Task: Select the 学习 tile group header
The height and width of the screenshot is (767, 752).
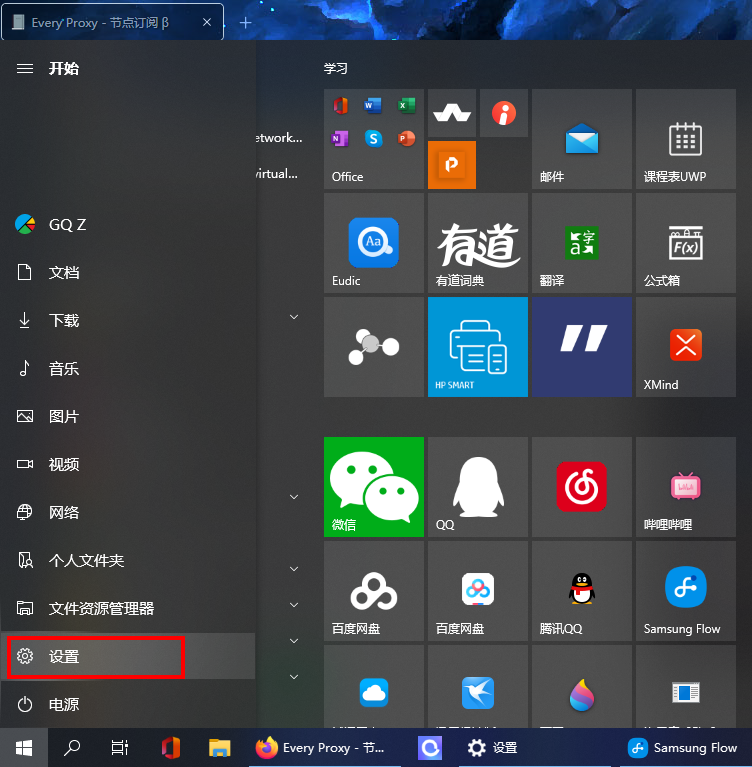Action: click(x=336, y=68)
